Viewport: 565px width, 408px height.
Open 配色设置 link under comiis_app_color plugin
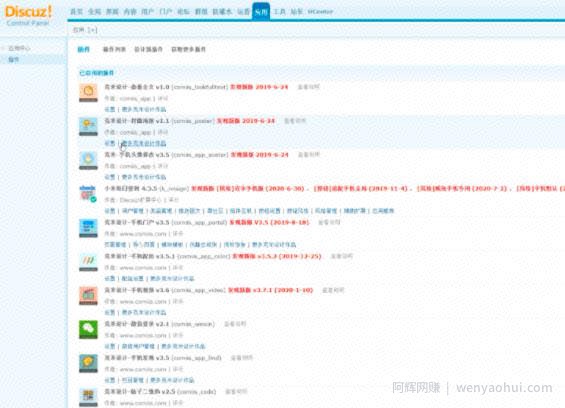[133, 279]
